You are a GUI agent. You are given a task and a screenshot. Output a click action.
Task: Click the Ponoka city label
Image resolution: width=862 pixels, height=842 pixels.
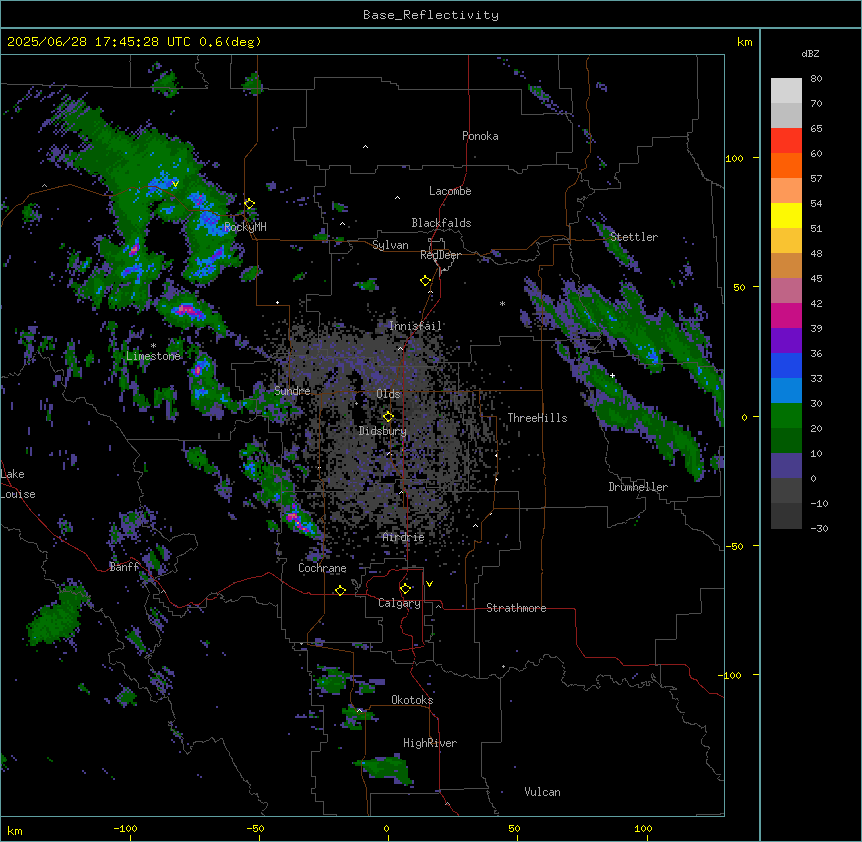(x=480, y=136)
